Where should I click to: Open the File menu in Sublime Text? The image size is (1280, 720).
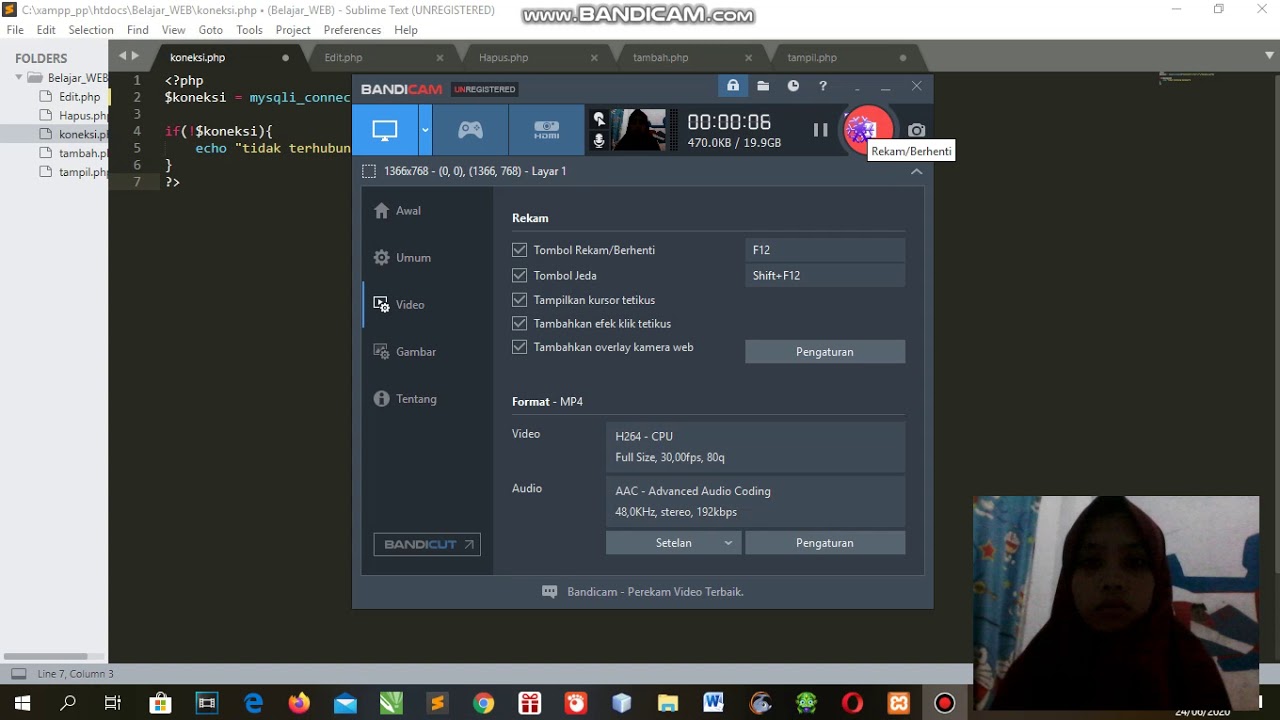coord(15,30)
